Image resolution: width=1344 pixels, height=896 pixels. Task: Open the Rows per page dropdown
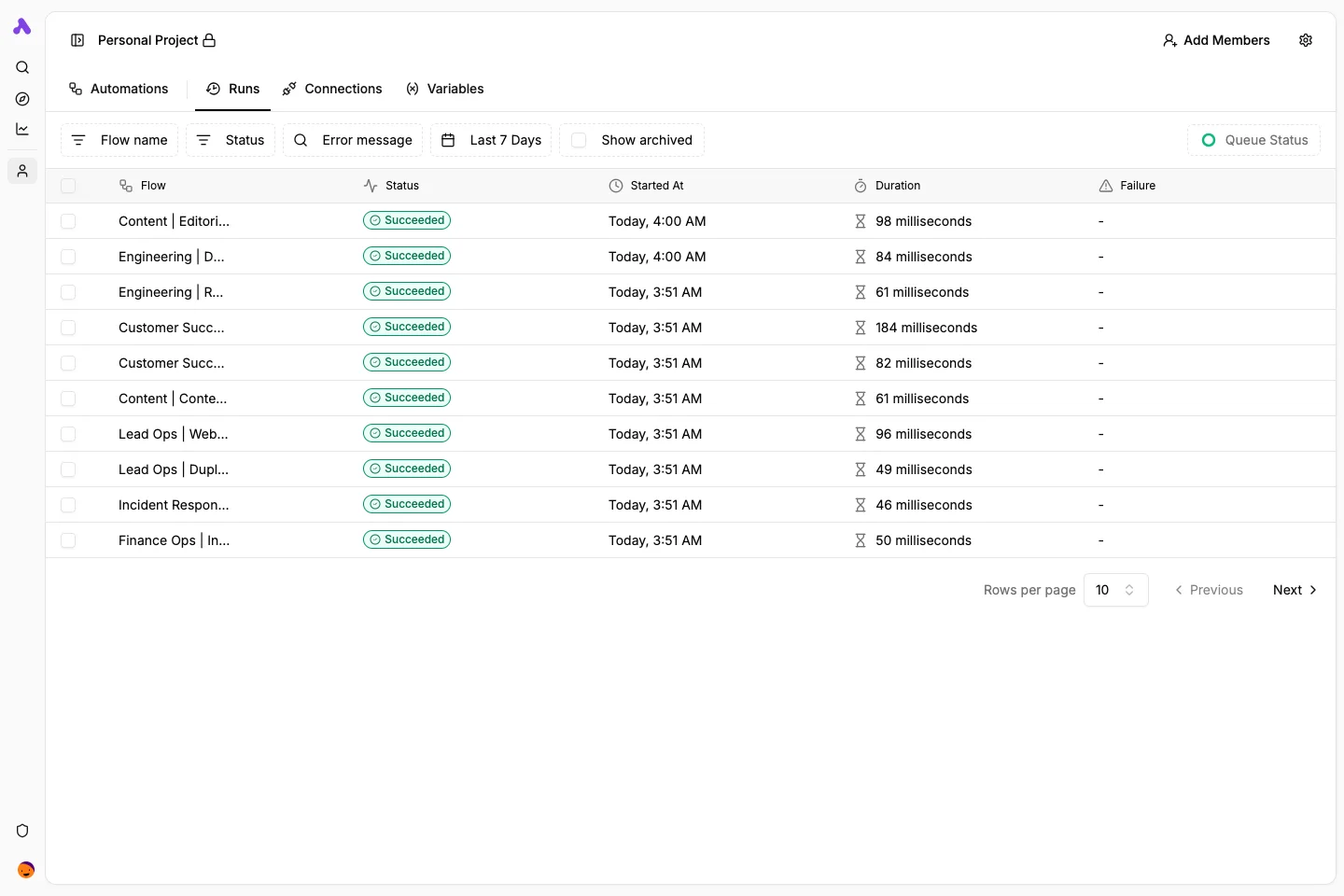click(1116, 590)
